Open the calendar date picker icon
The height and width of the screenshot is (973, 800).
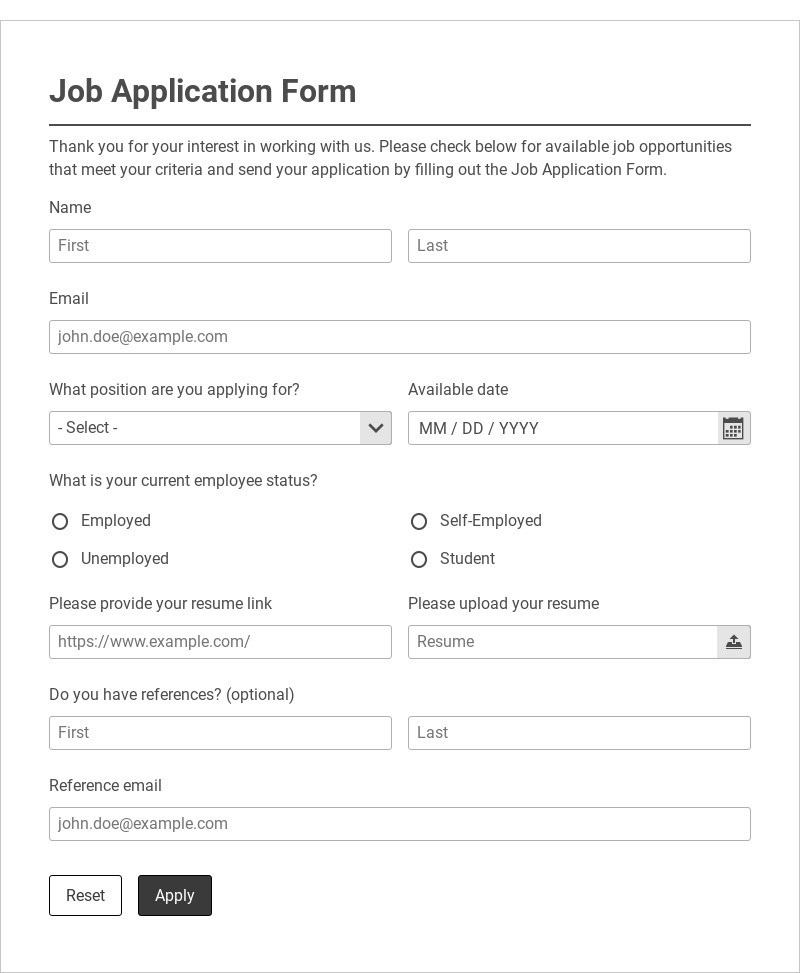(733, 428)
